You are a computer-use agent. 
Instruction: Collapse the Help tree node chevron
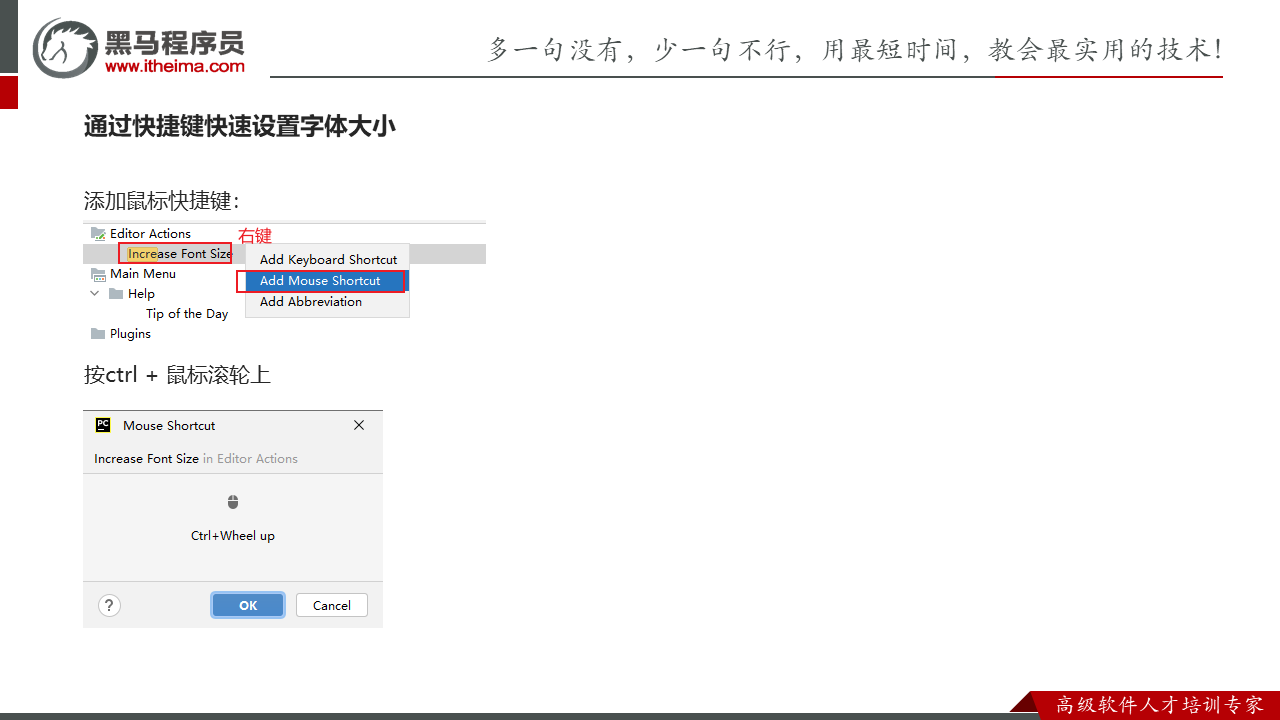95,294
